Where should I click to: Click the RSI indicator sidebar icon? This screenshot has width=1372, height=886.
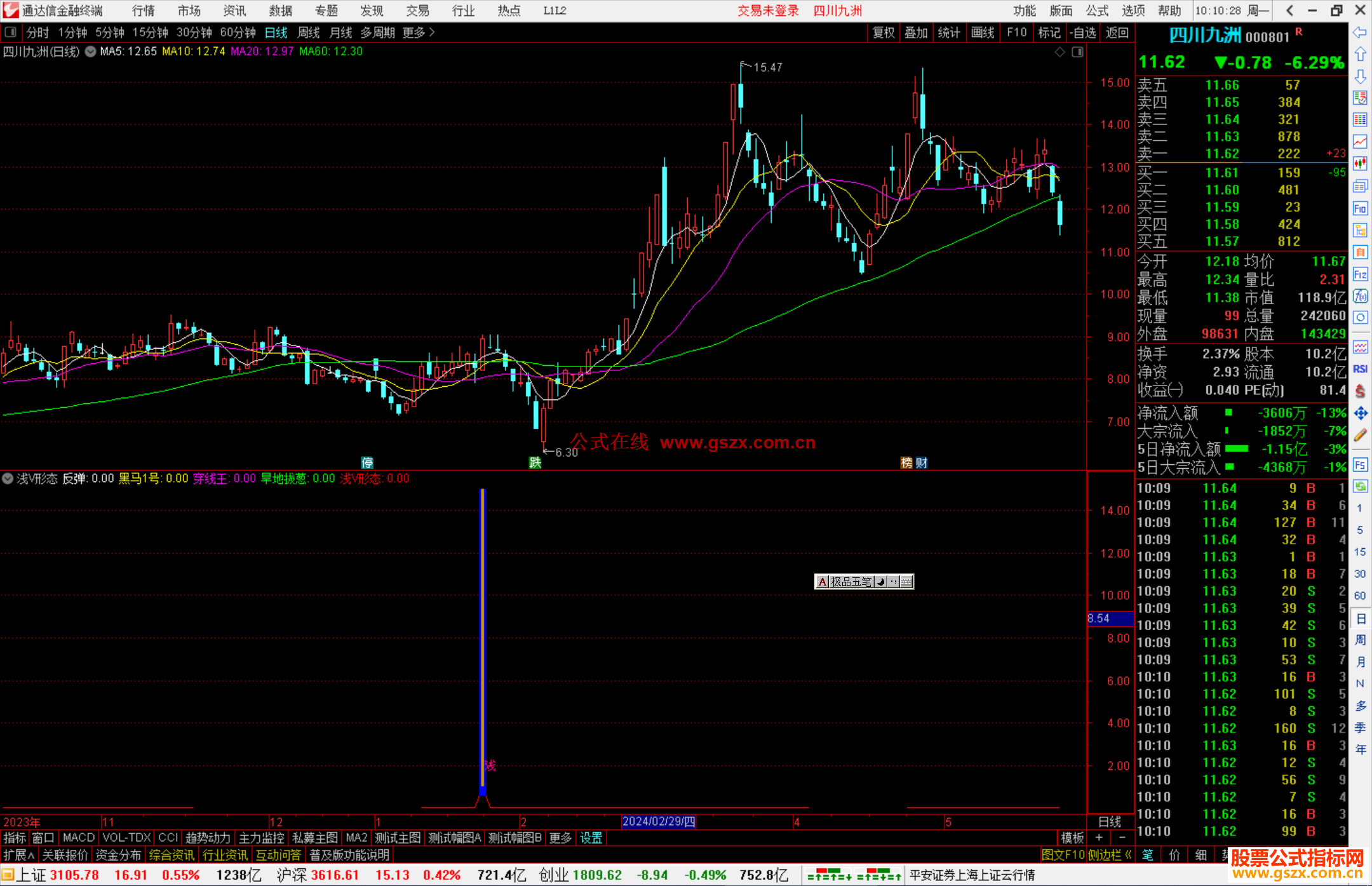click(x=1360, y=369)
